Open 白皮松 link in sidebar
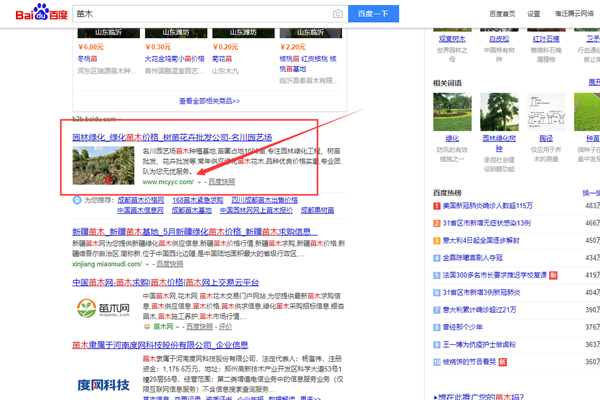The width and height of the screenshot is (600, 400). coord(499,39)
